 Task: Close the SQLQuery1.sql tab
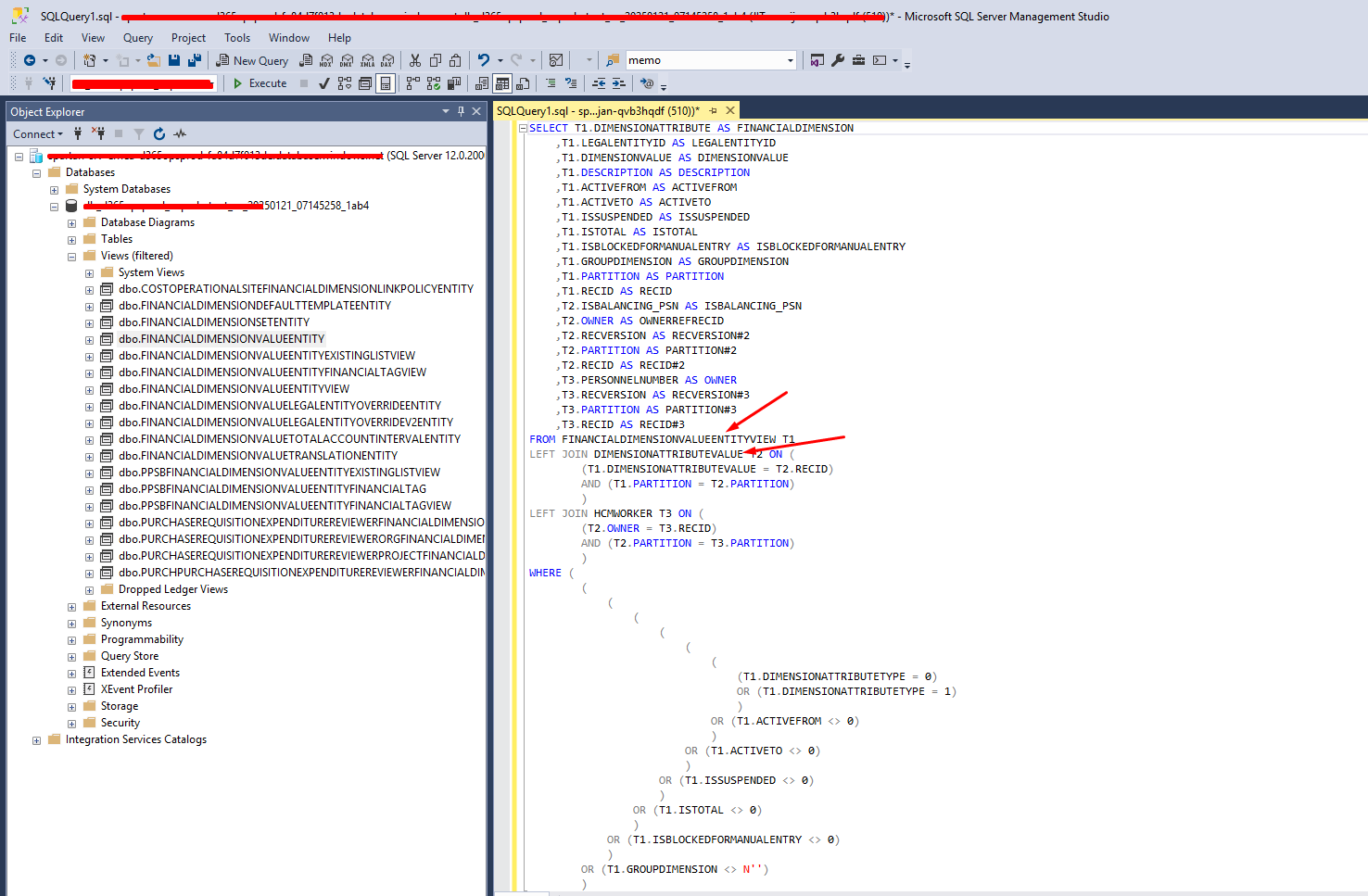coord(730,110)
